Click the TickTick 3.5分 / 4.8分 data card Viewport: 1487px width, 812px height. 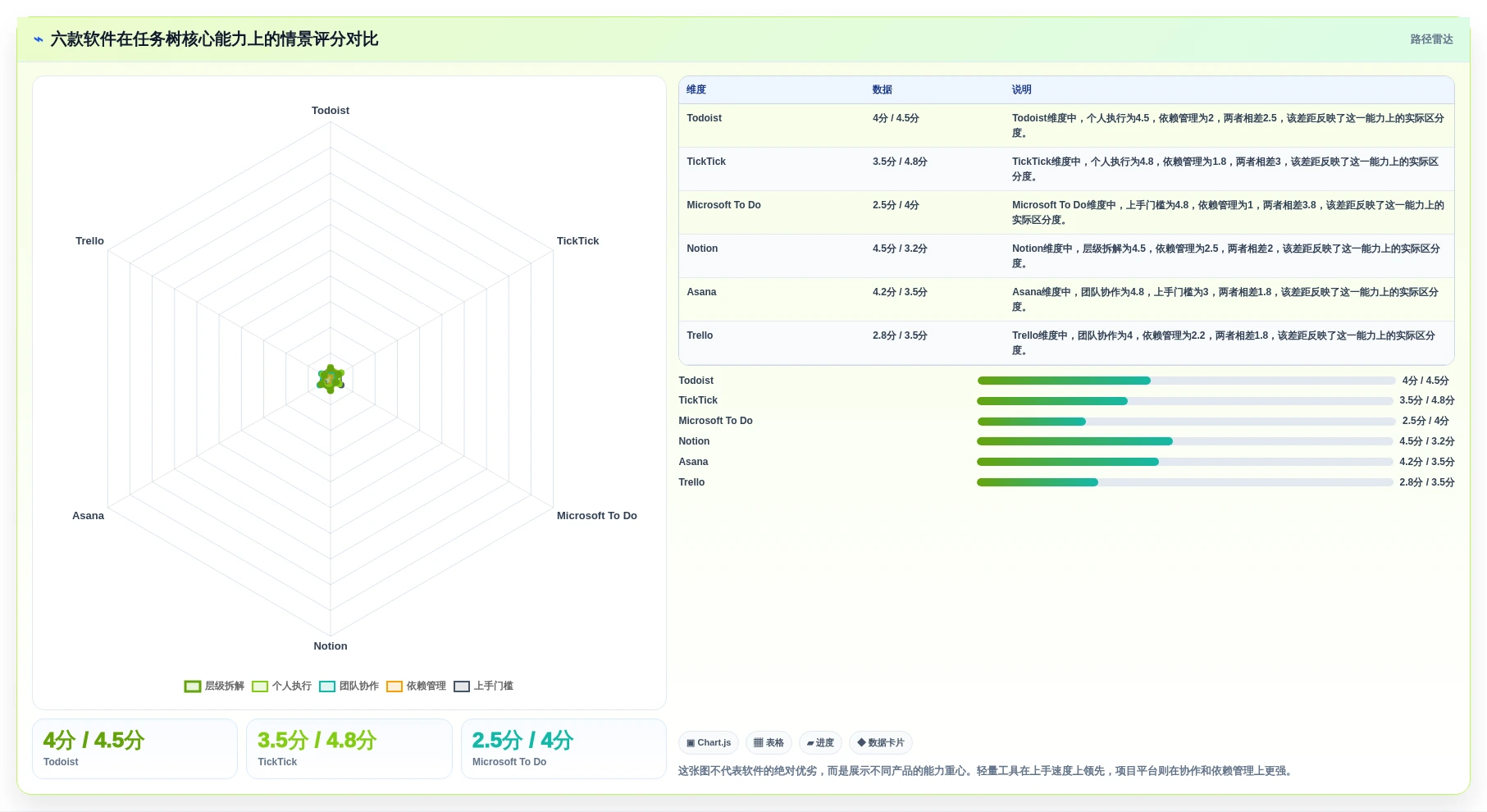(349, 749)
